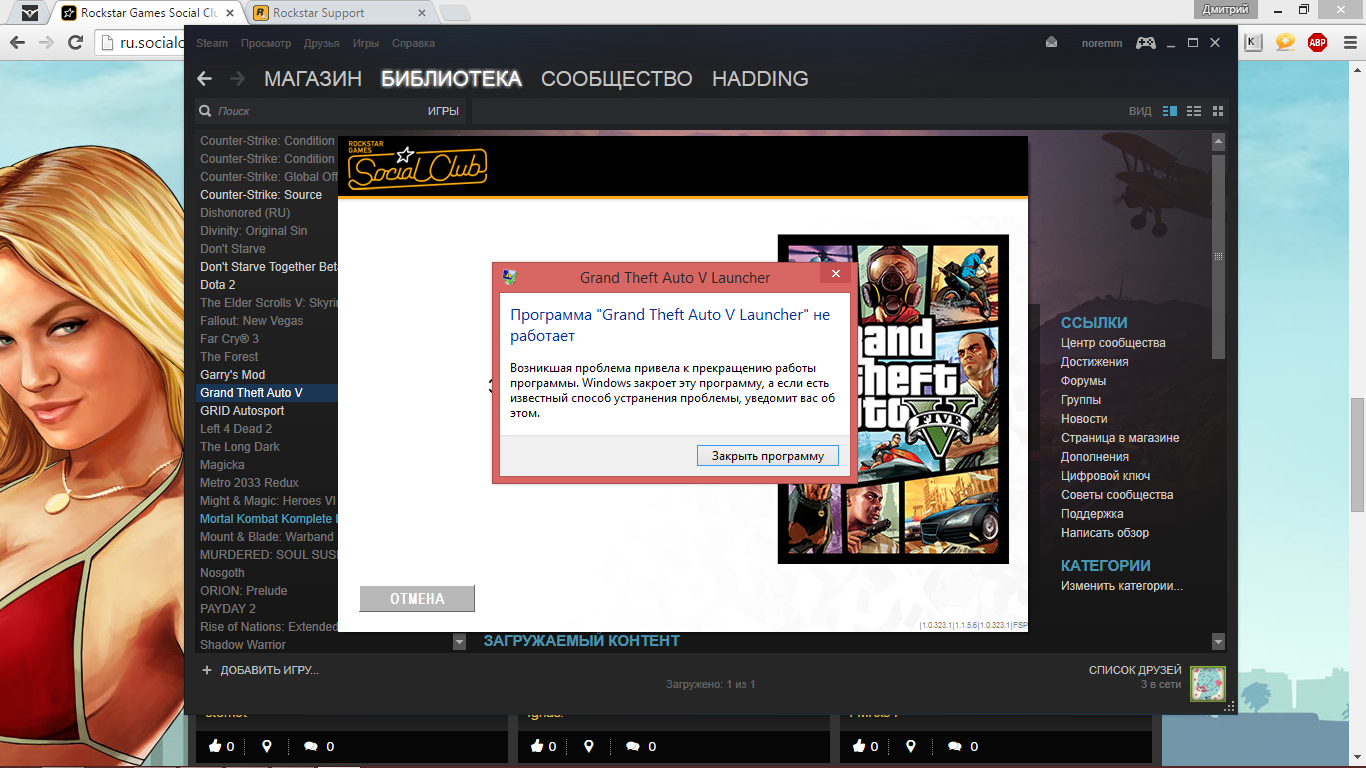This screenshot has width=1366, height=768.
Task: Go to the СООБЩЕСТВО tab
Action: (x=617, y=79)
